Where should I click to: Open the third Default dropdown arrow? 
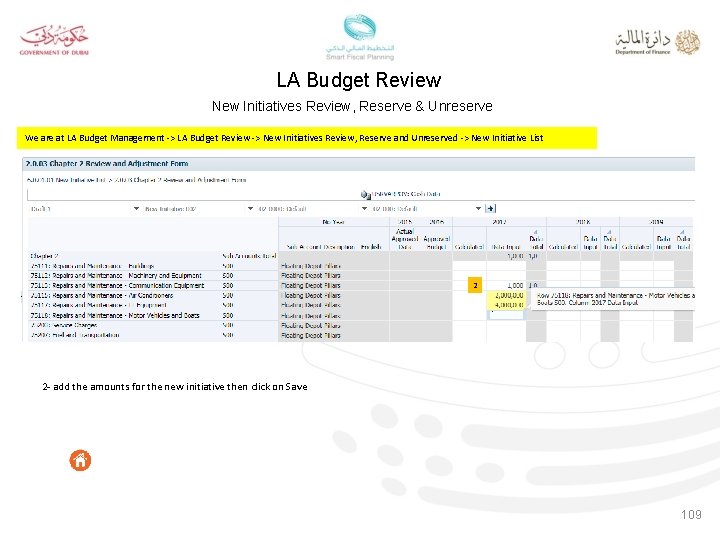pos(364,208)
